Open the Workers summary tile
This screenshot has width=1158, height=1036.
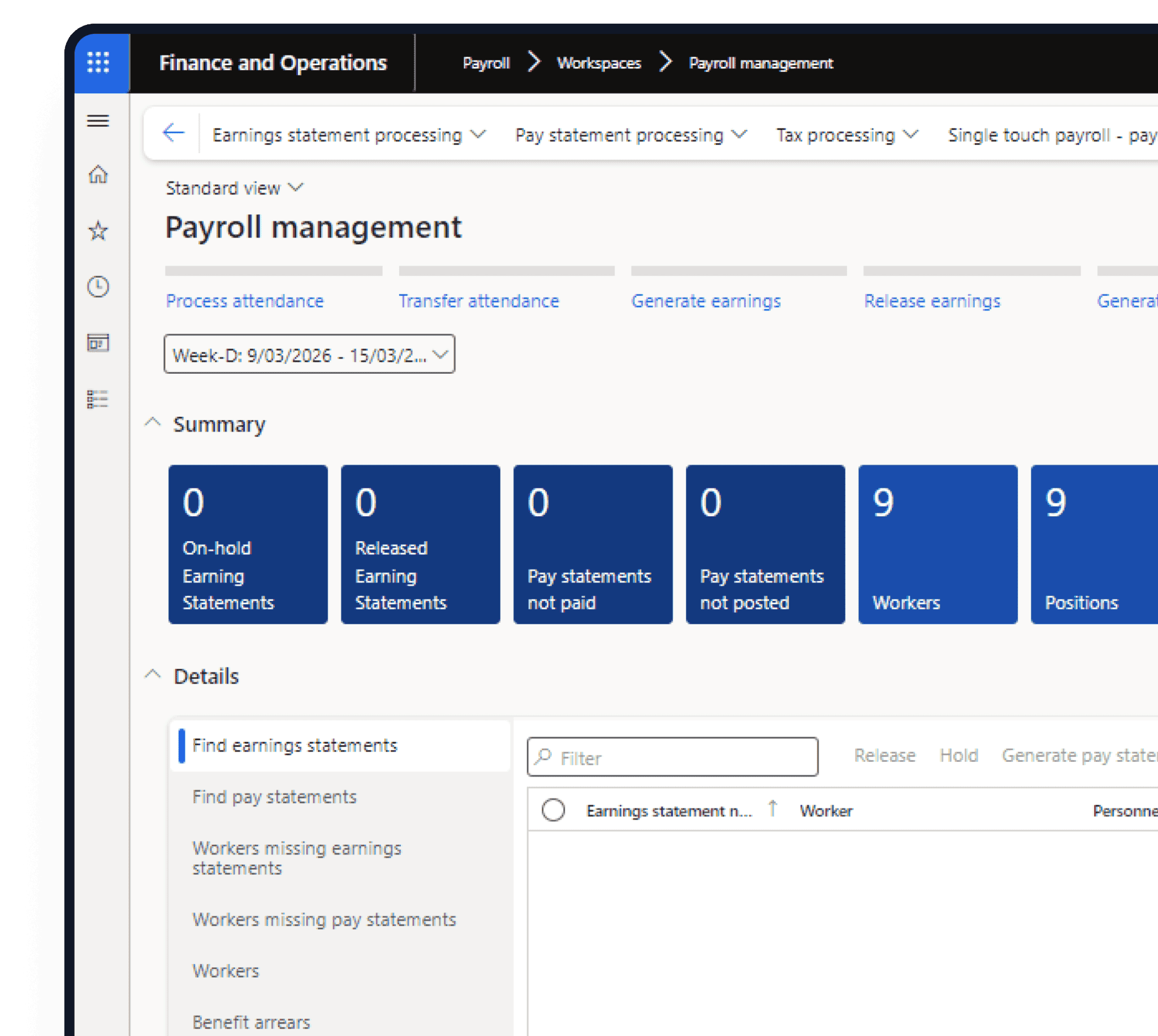pyautogui.click(x=938, y=545)
